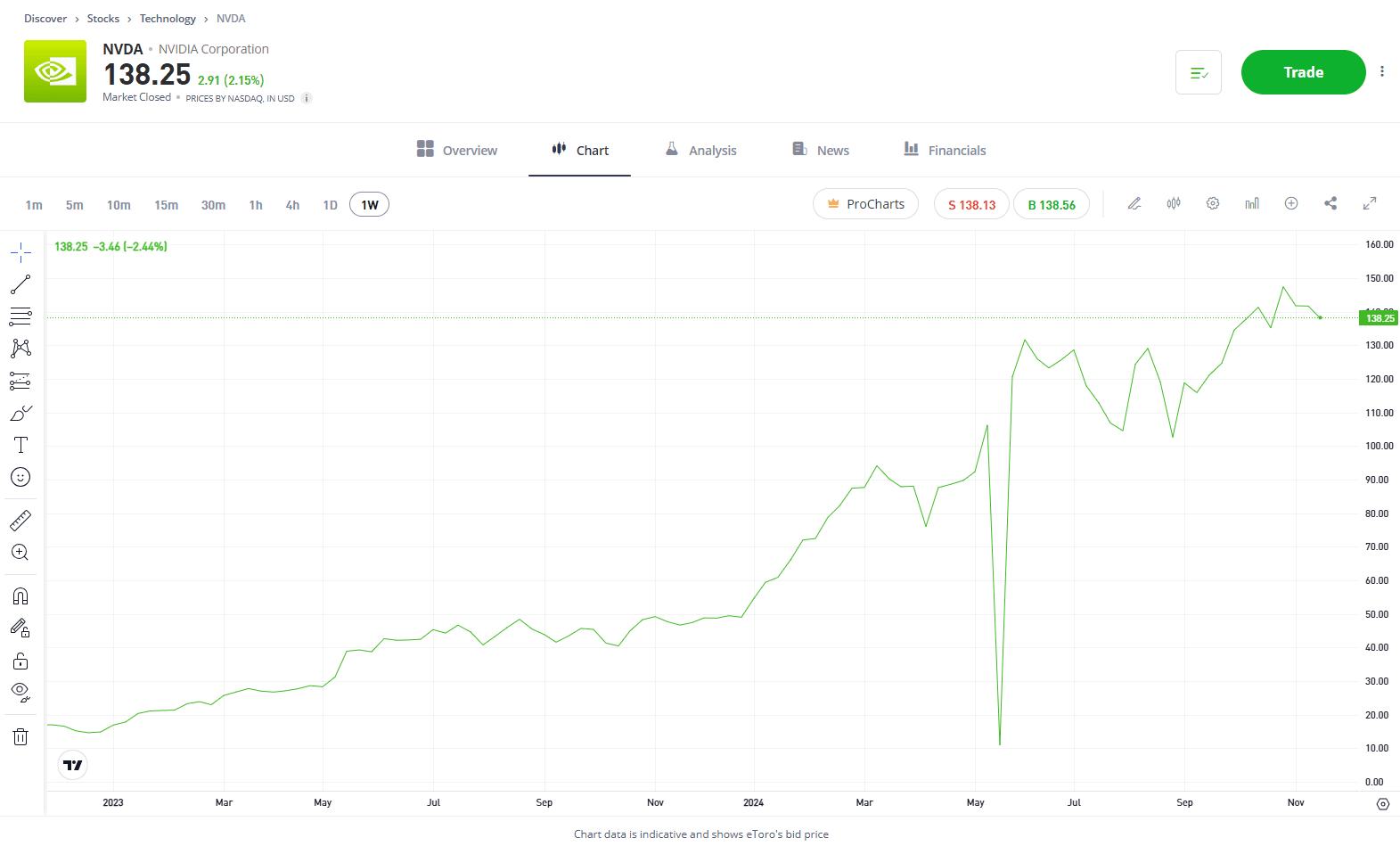Click the 100.00 price axis label
Image resolution: width=1400 pixels, height=846 pixels.
click(x=1380, y=446)
